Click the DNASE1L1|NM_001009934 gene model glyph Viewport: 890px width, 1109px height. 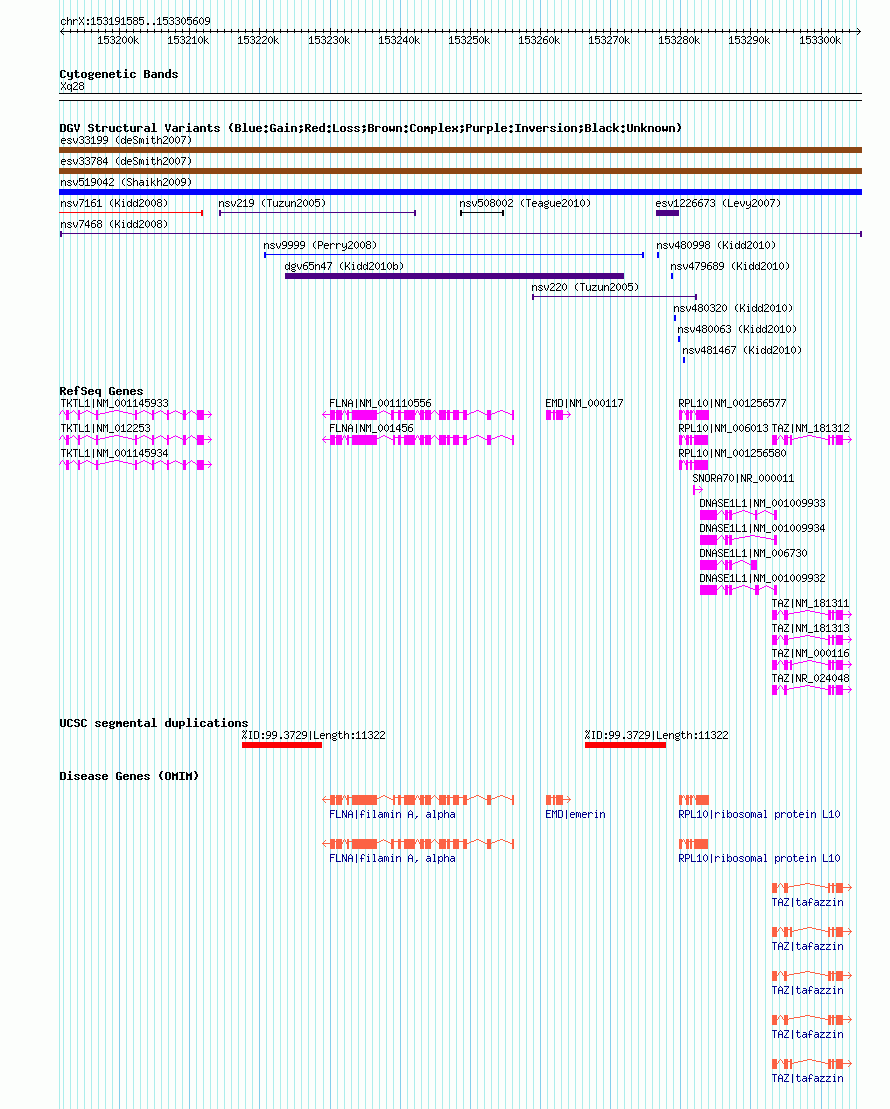[739, 540]
